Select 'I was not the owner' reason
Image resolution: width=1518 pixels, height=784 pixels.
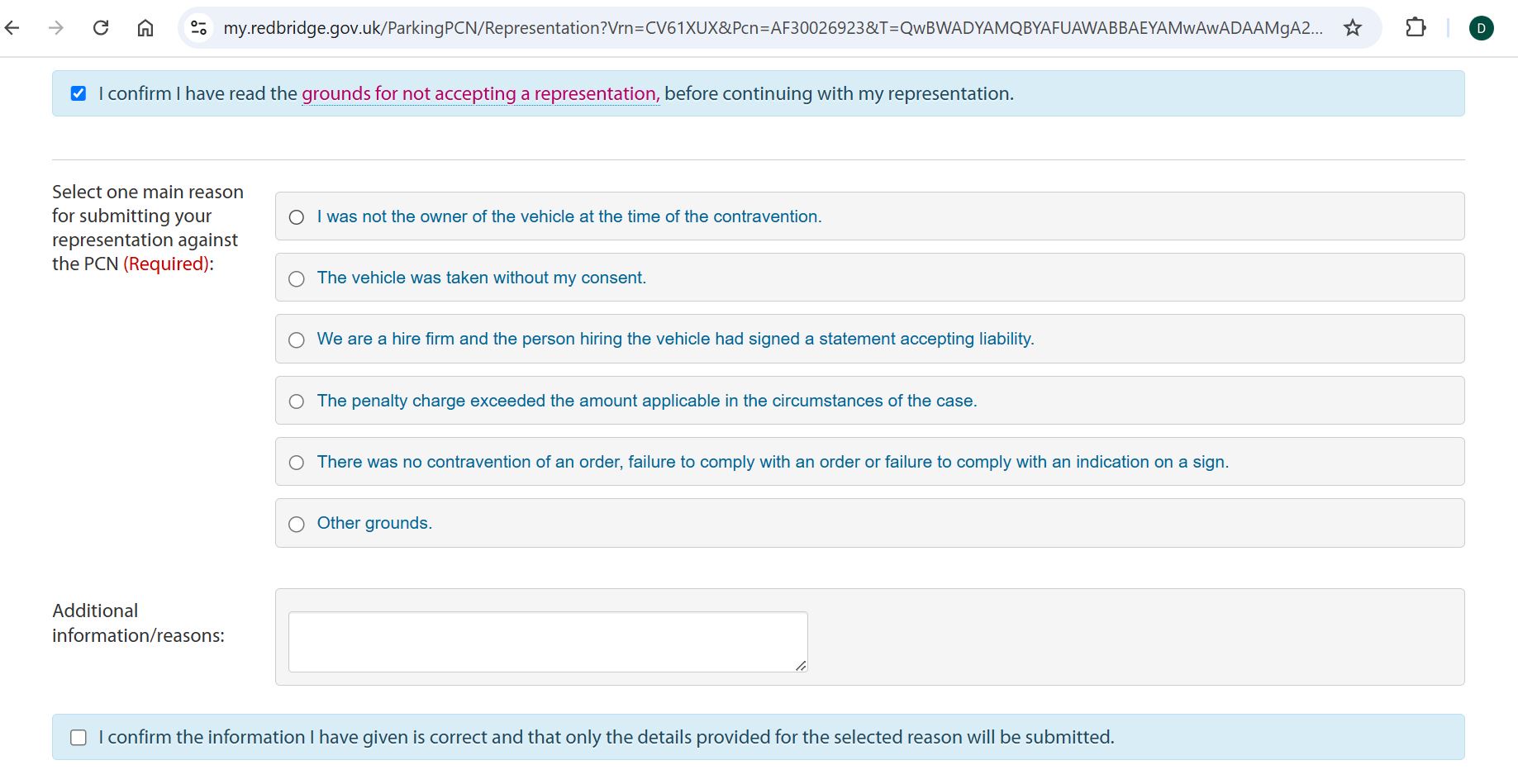click(297, 217)
